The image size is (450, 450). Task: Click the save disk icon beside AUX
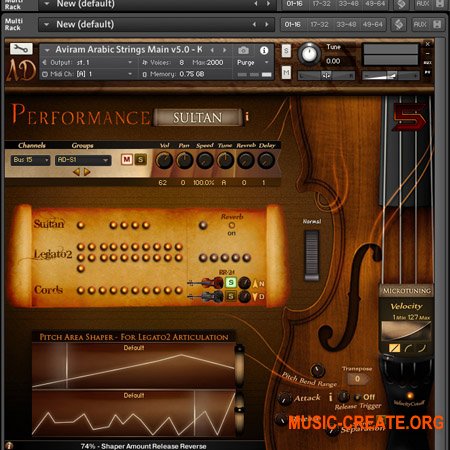437,24
